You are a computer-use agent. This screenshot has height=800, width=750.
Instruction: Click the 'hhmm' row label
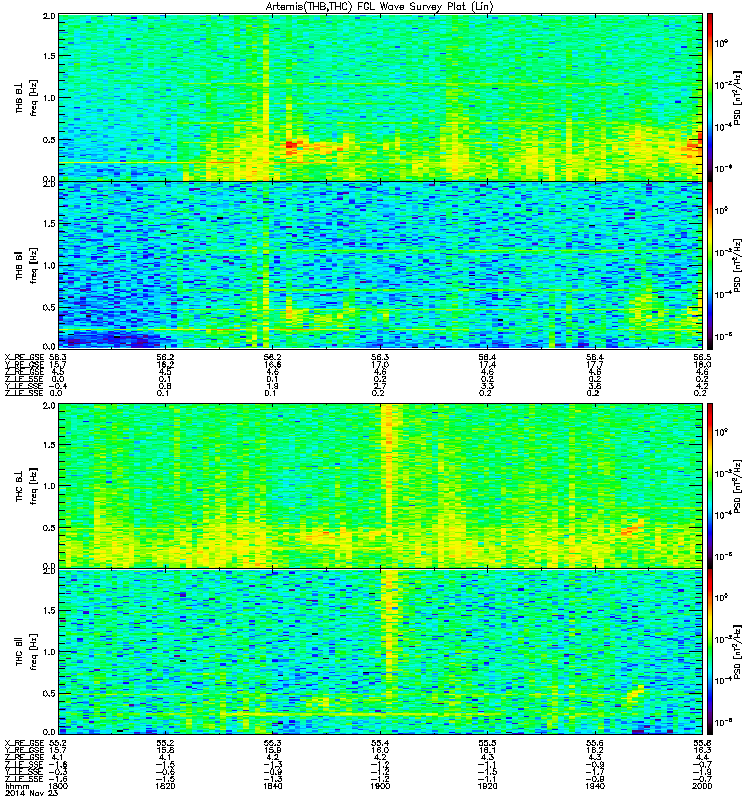point(16,786)
